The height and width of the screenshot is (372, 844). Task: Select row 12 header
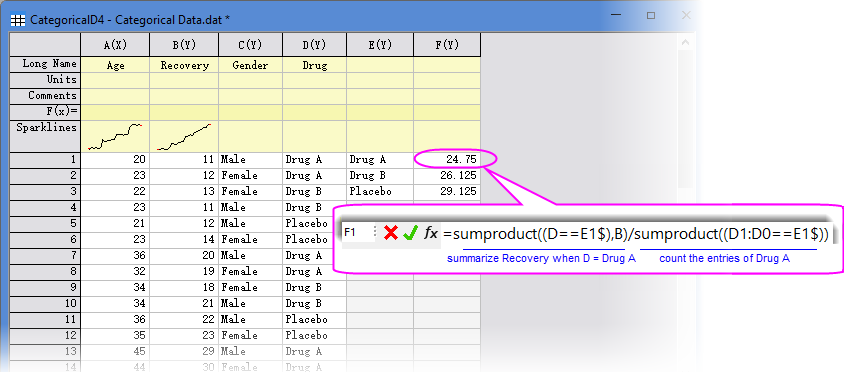point(45,336)
